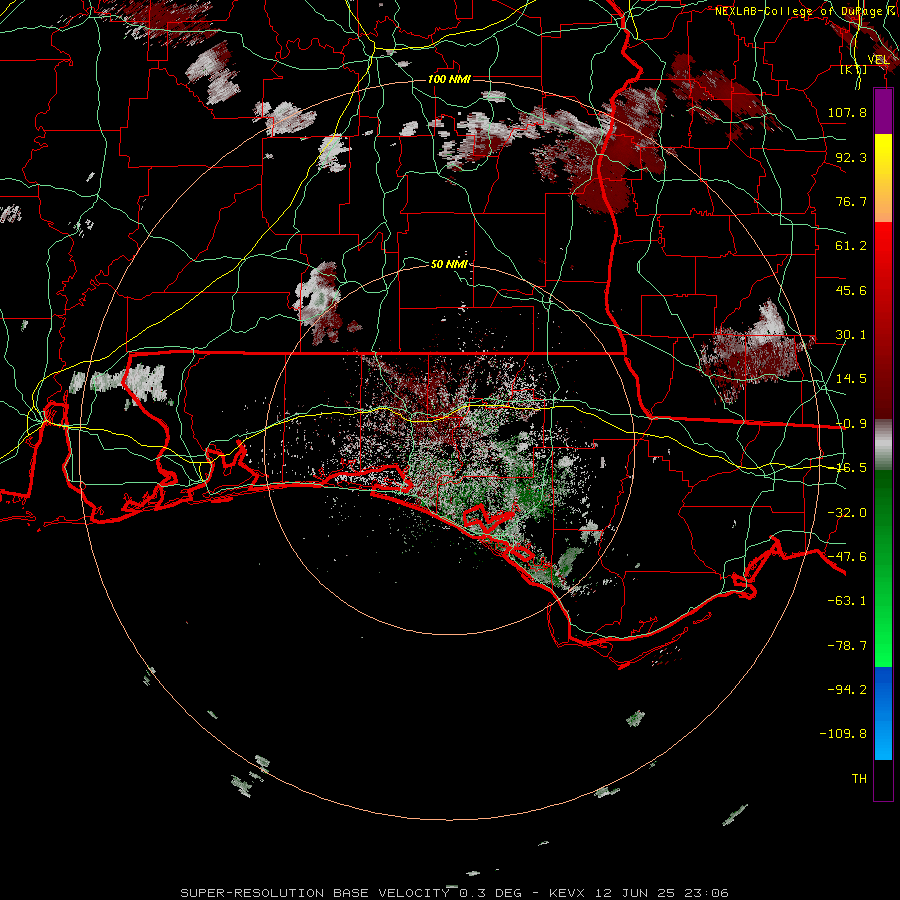Select the -16.5 legend value
The height and width of the screenshot is (900, 900).
[x=851, y=468]
